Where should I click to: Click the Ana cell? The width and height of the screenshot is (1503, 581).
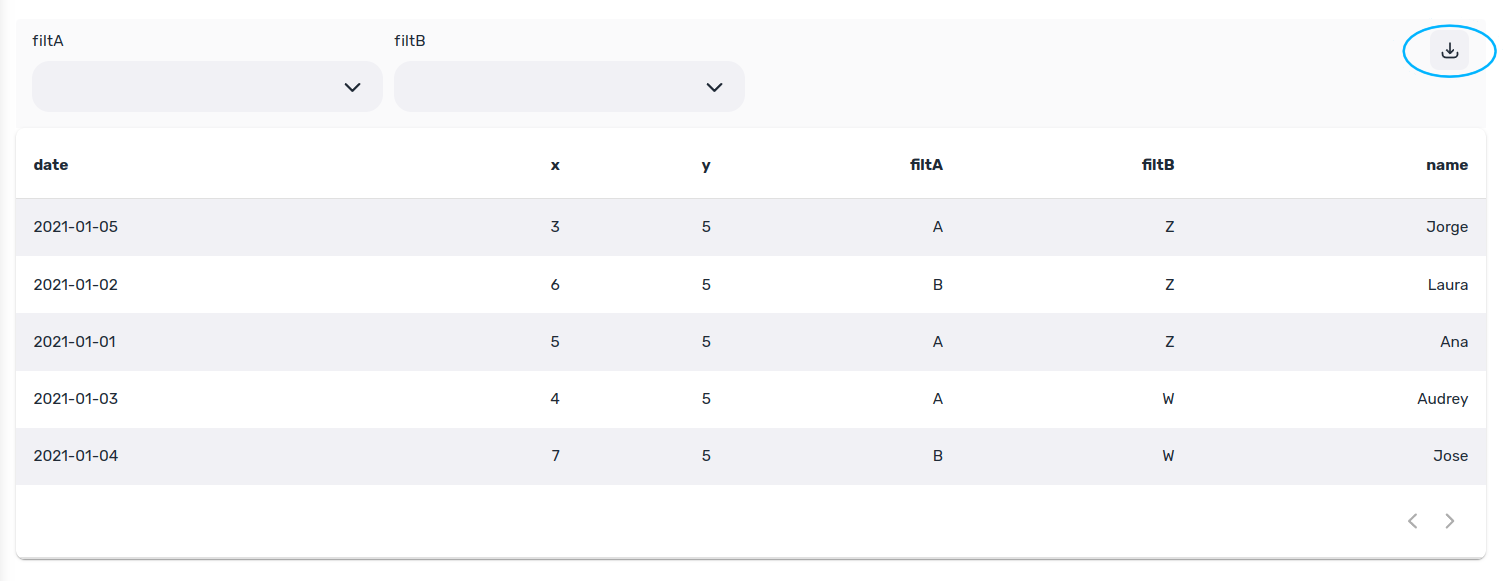(1454, 342)
